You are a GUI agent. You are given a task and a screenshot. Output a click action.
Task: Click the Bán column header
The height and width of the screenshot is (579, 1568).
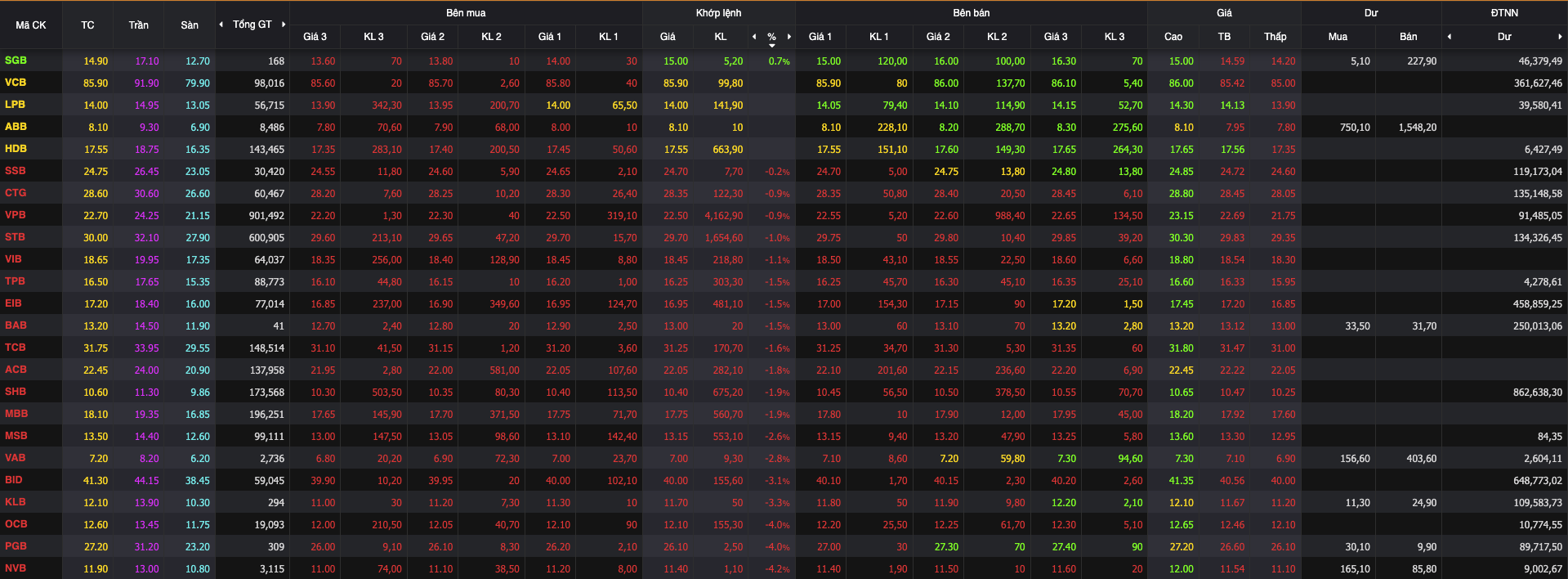[x=1409, y=37]
